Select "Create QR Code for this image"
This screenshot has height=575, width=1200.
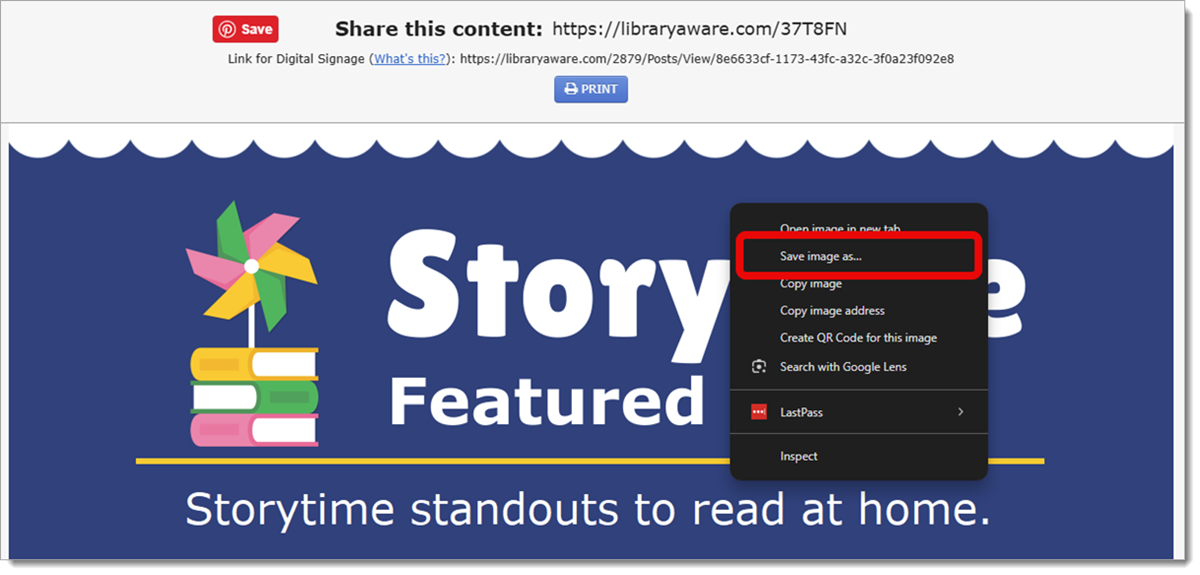(x=858, y=338)
